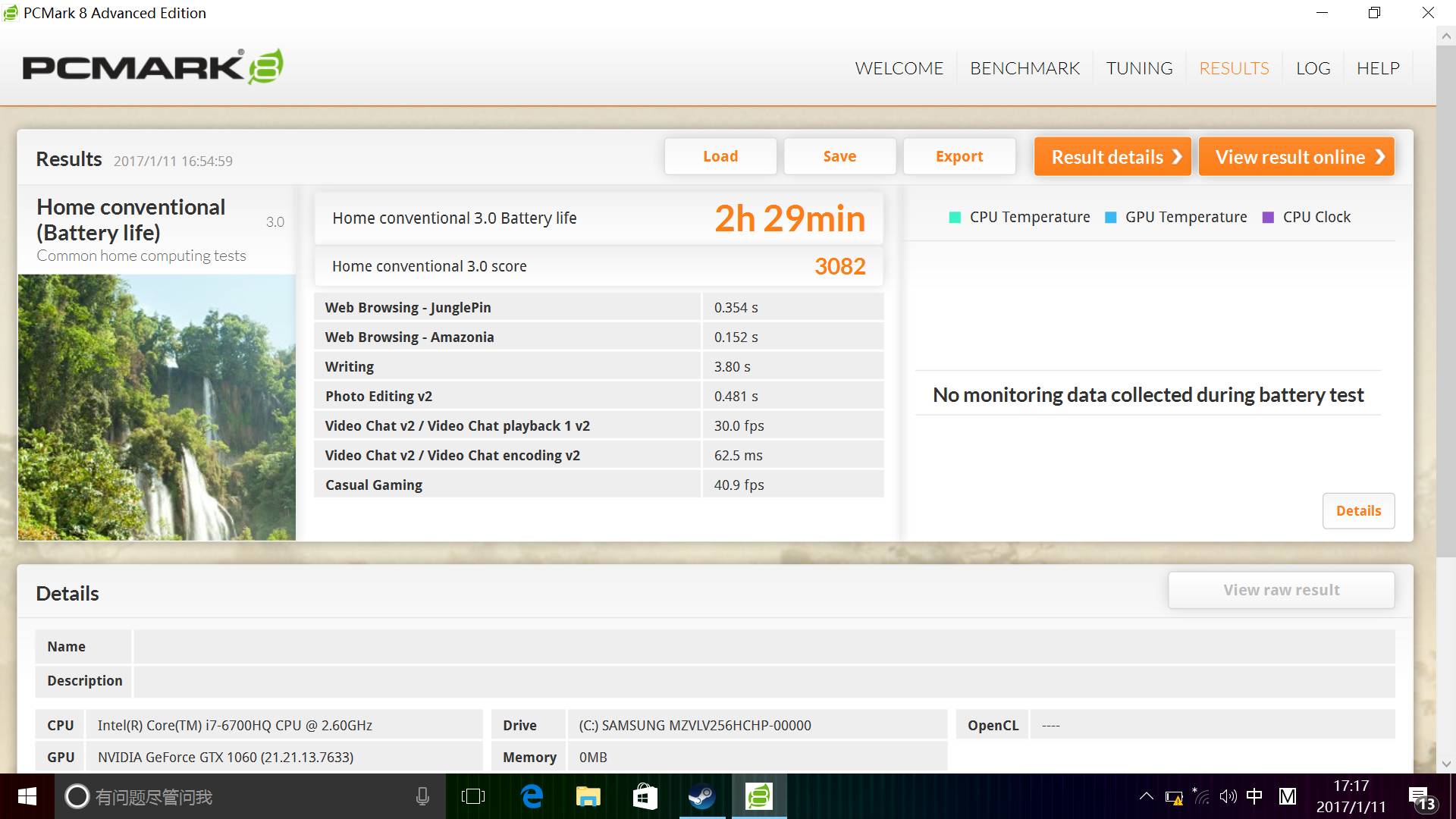Click the Export button
The width and height of the screenshot is (1456, 819).
point(959,156)
